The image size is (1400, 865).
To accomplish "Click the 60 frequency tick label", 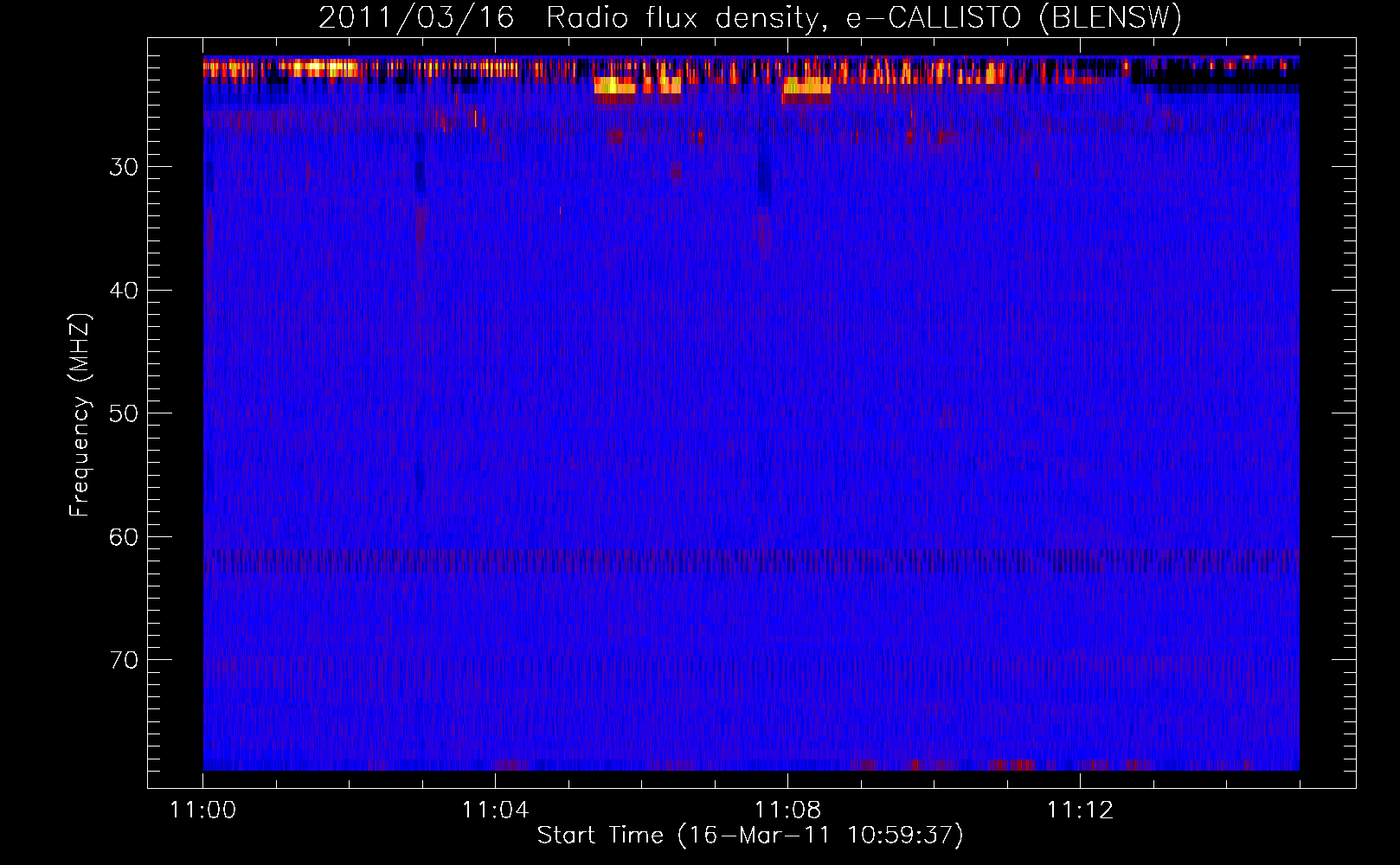I will point(124,537).
